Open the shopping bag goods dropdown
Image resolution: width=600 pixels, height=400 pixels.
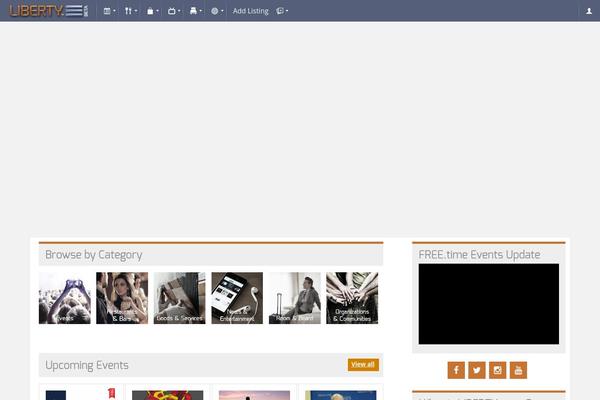tap(152, 11)
